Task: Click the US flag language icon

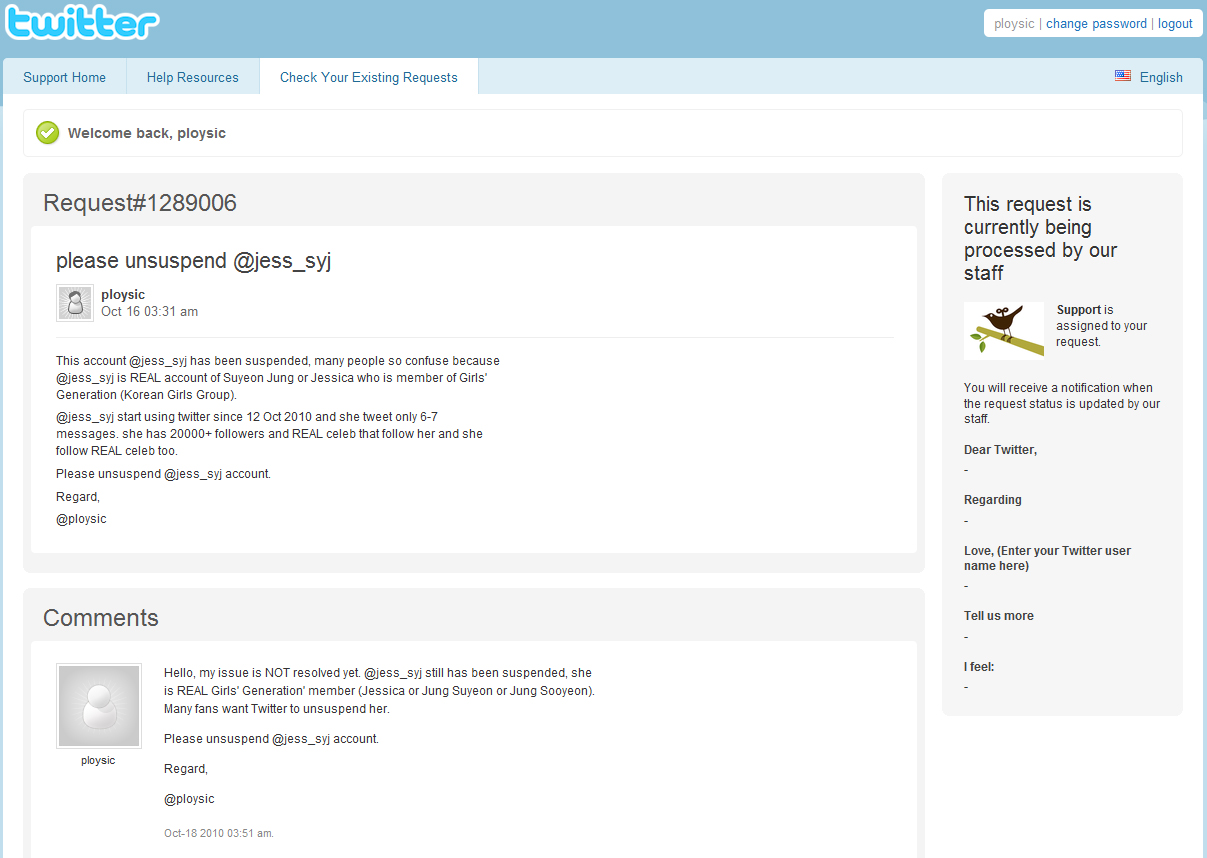Action: tap(1123, 76)
